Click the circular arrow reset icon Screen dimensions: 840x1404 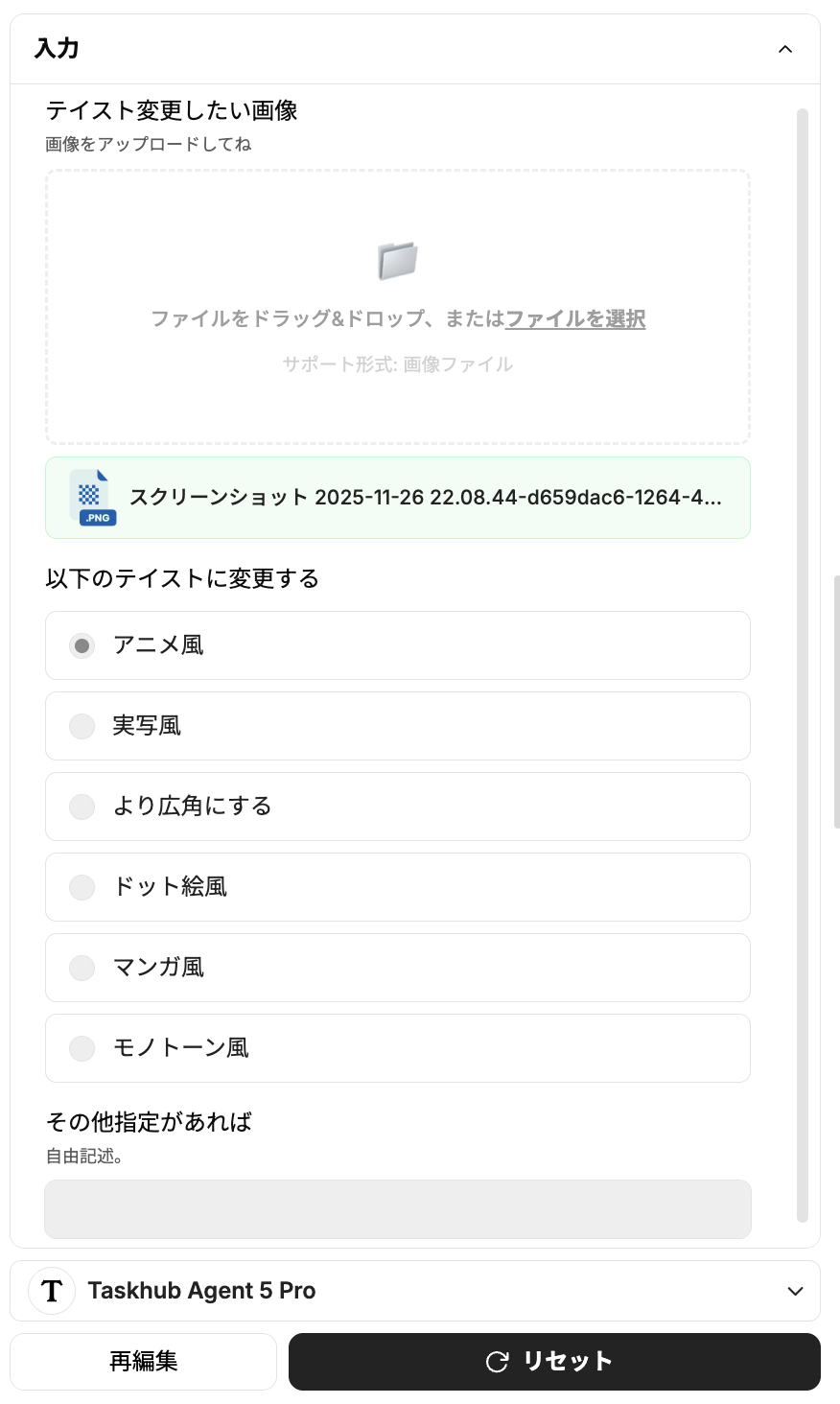497,1362
